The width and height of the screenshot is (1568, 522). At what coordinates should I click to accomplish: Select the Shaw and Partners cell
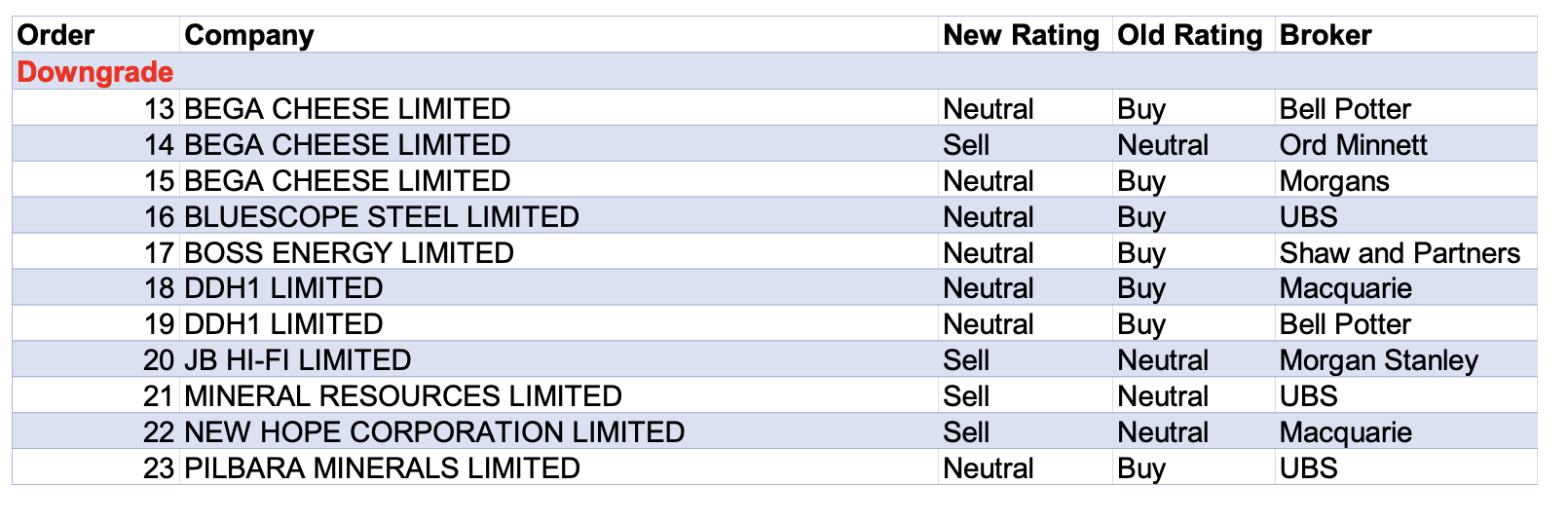click(1400, 252)
